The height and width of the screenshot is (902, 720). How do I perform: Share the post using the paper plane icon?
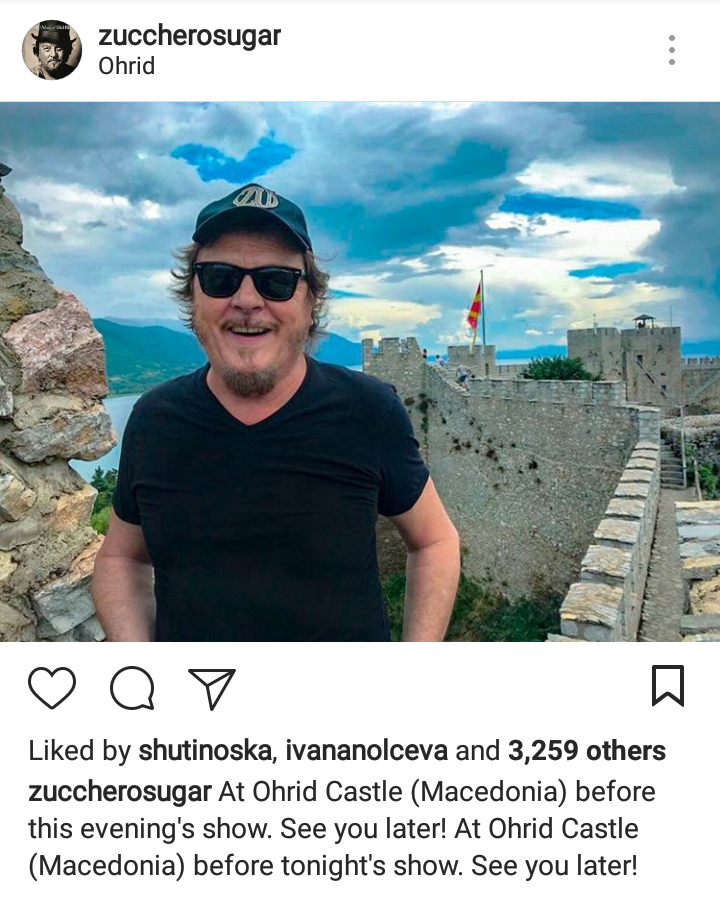[212, 688]
